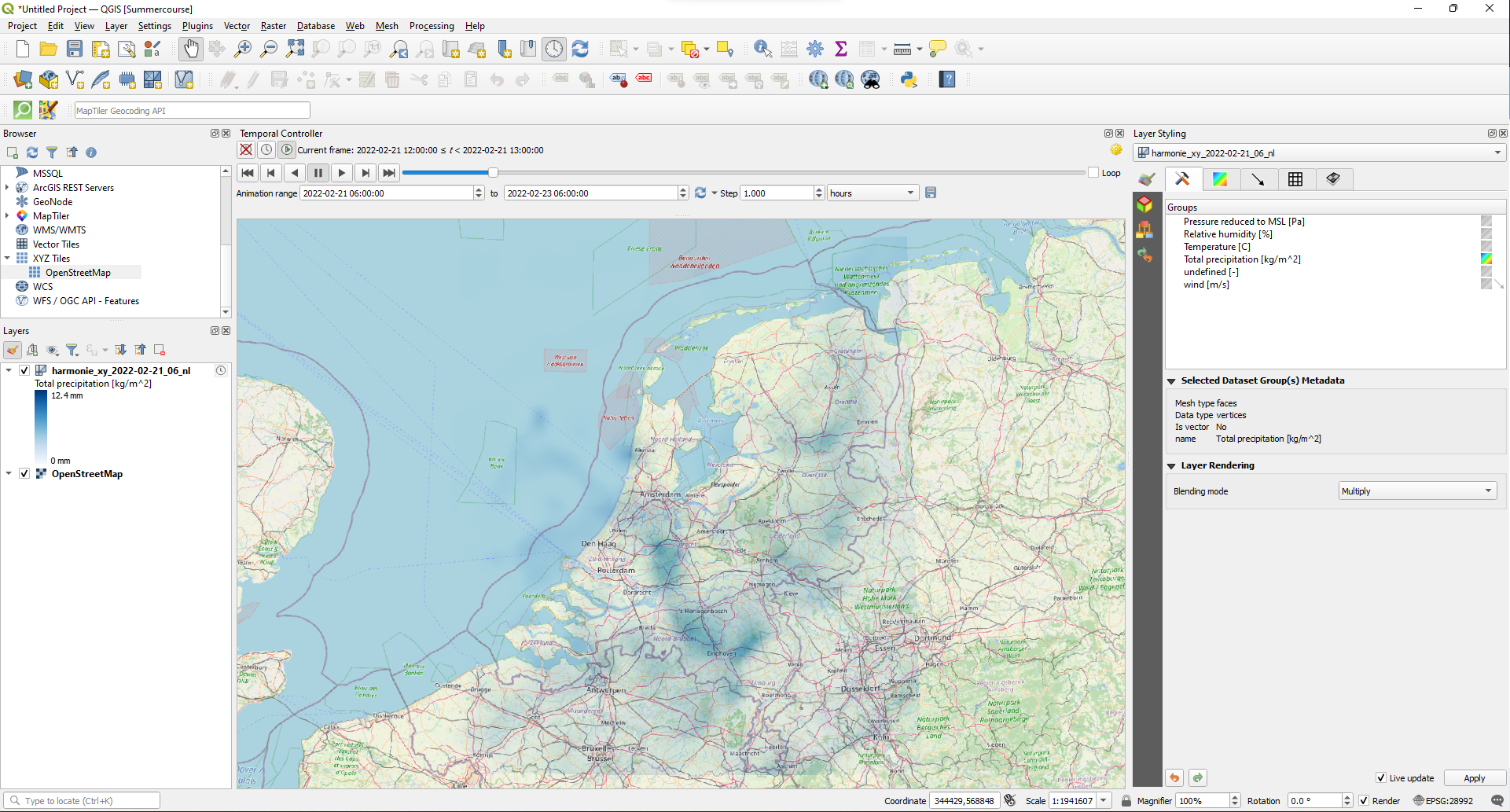Rewind animation to the start
Screen dimensions: 1510x812
(x=248, y=173)
